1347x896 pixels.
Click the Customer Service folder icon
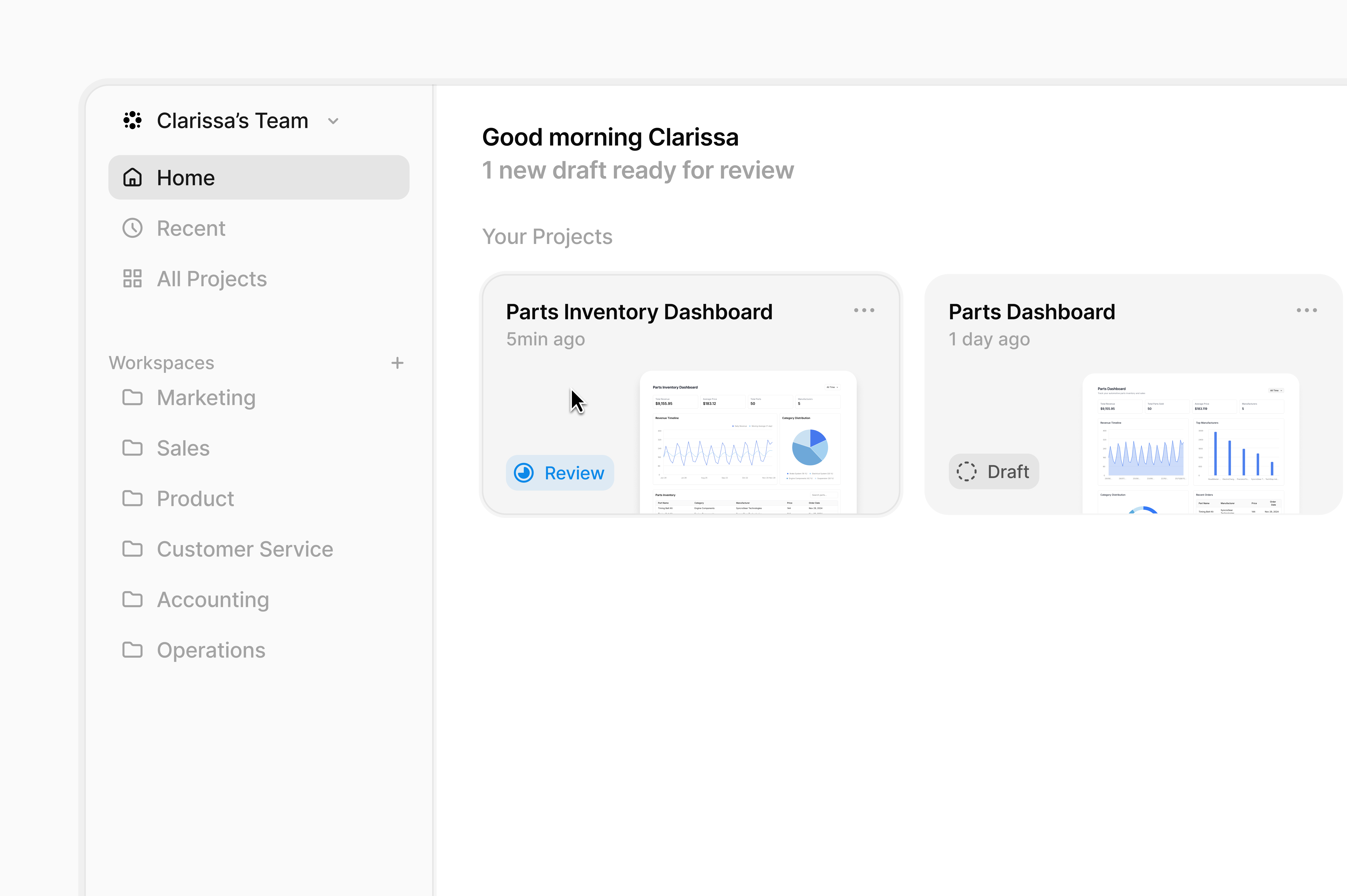coord(132,548)
